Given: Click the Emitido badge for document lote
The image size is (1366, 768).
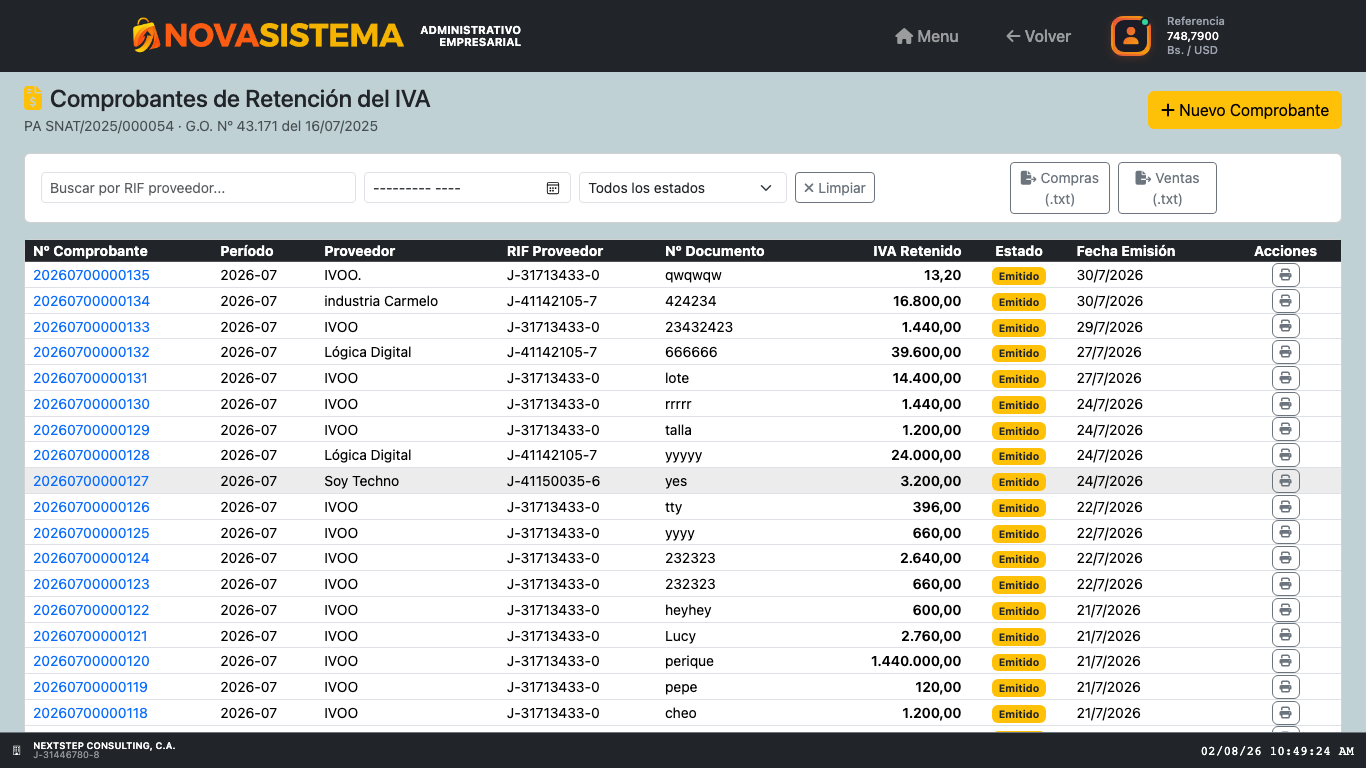Looking at the screenshot, I should point(1018,379).
